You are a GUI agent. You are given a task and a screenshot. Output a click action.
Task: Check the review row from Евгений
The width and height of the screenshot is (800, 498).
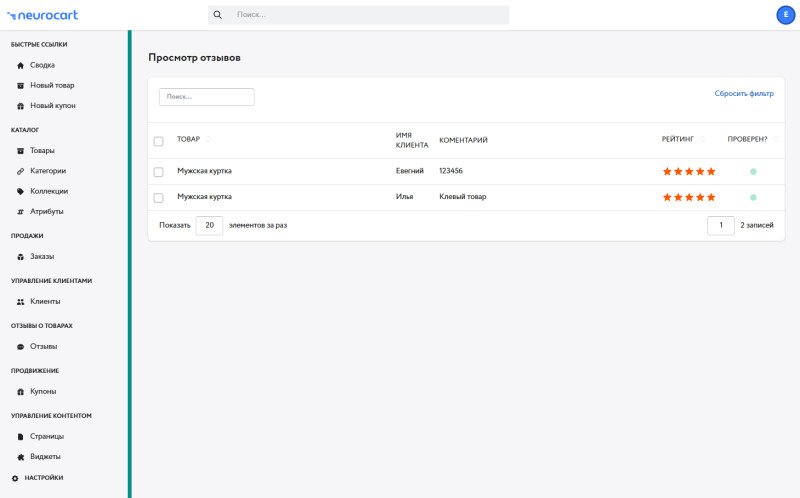158,172
